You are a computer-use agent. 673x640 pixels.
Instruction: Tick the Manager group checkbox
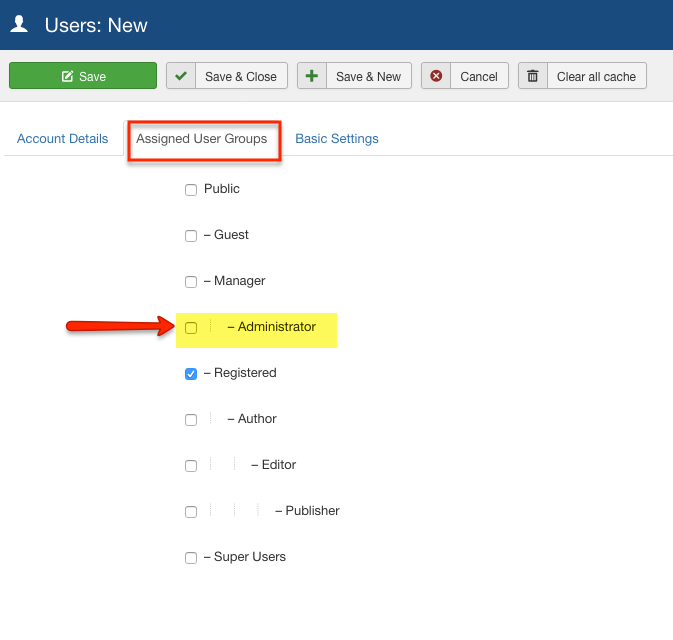[x=191, y=282]
